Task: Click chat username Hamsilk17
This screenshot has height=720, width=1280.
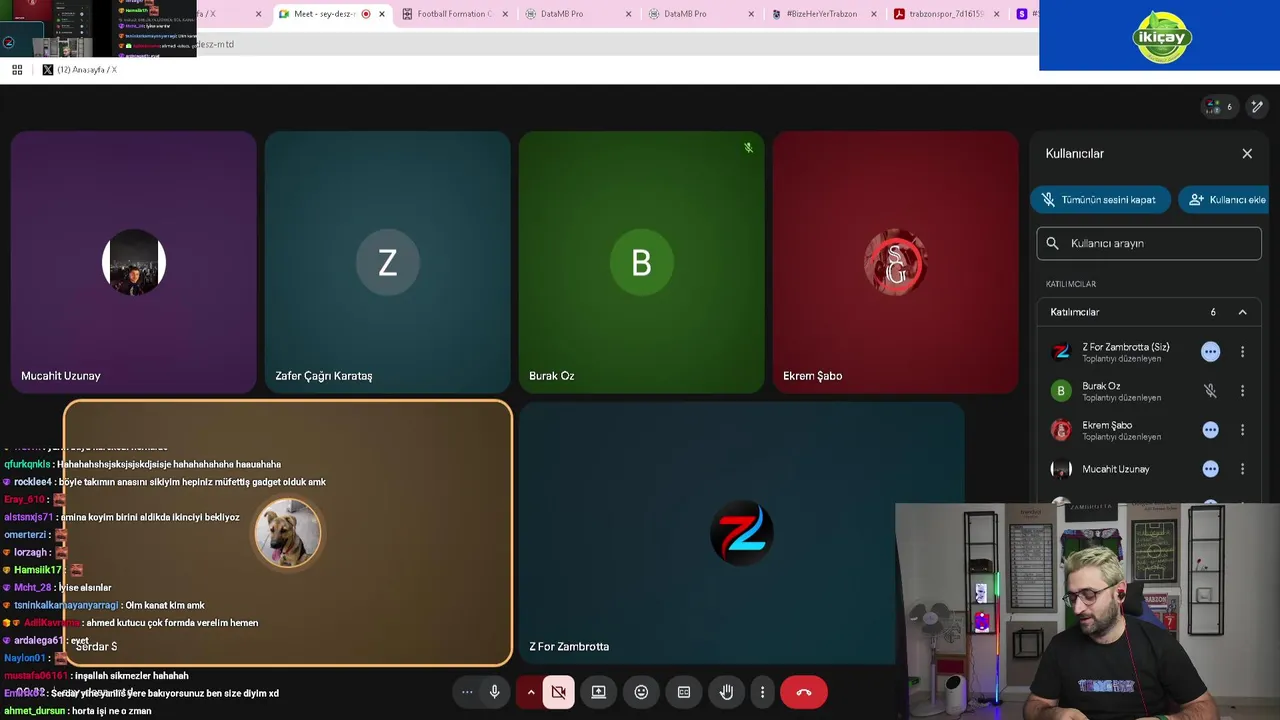Action: [38, 570]
